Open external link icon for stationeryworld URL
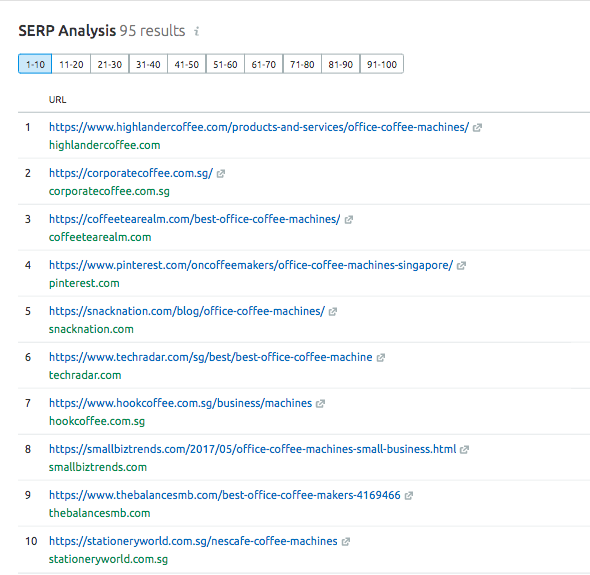Image resolution: width=590 pixels, height=575 pixels. click(345, 542)
